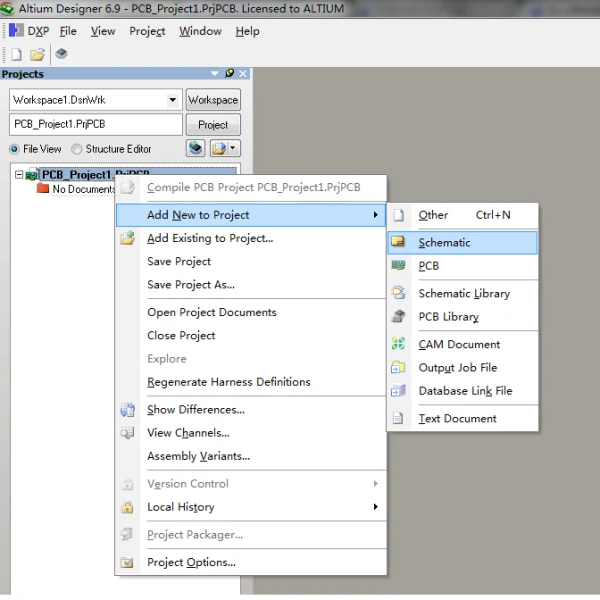Viewport: 600px width, 600px height.
Task: Open the Project menu
Action: pyautogui.click(x=147, y=31)
